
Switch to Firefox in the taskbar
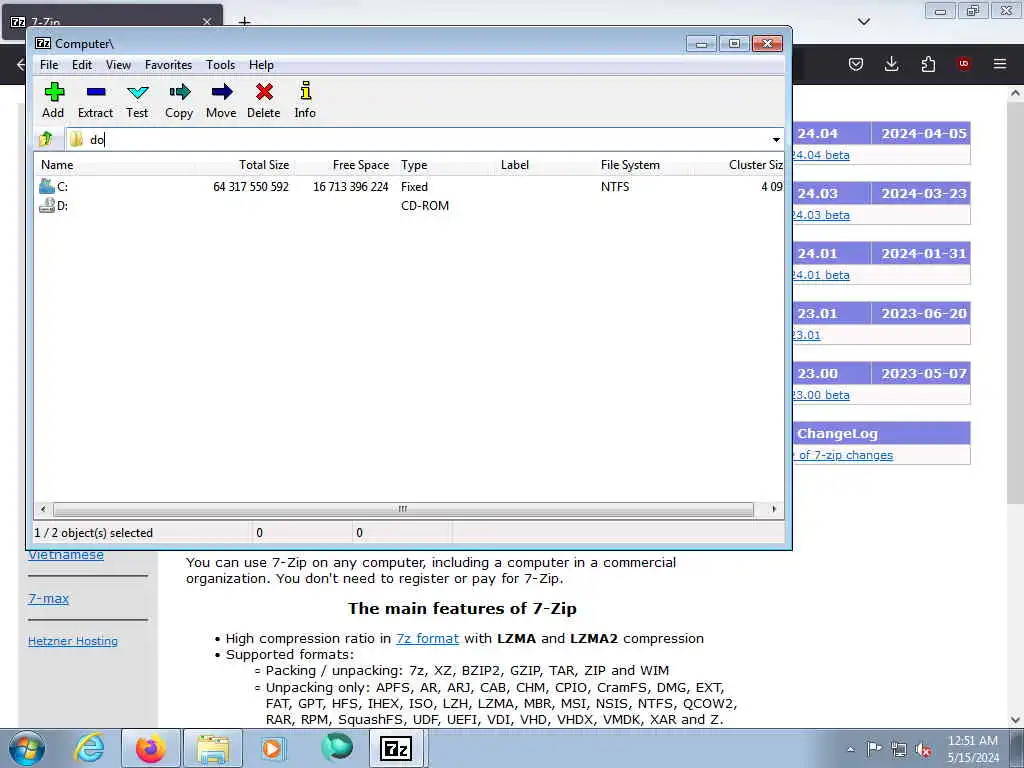150,748
